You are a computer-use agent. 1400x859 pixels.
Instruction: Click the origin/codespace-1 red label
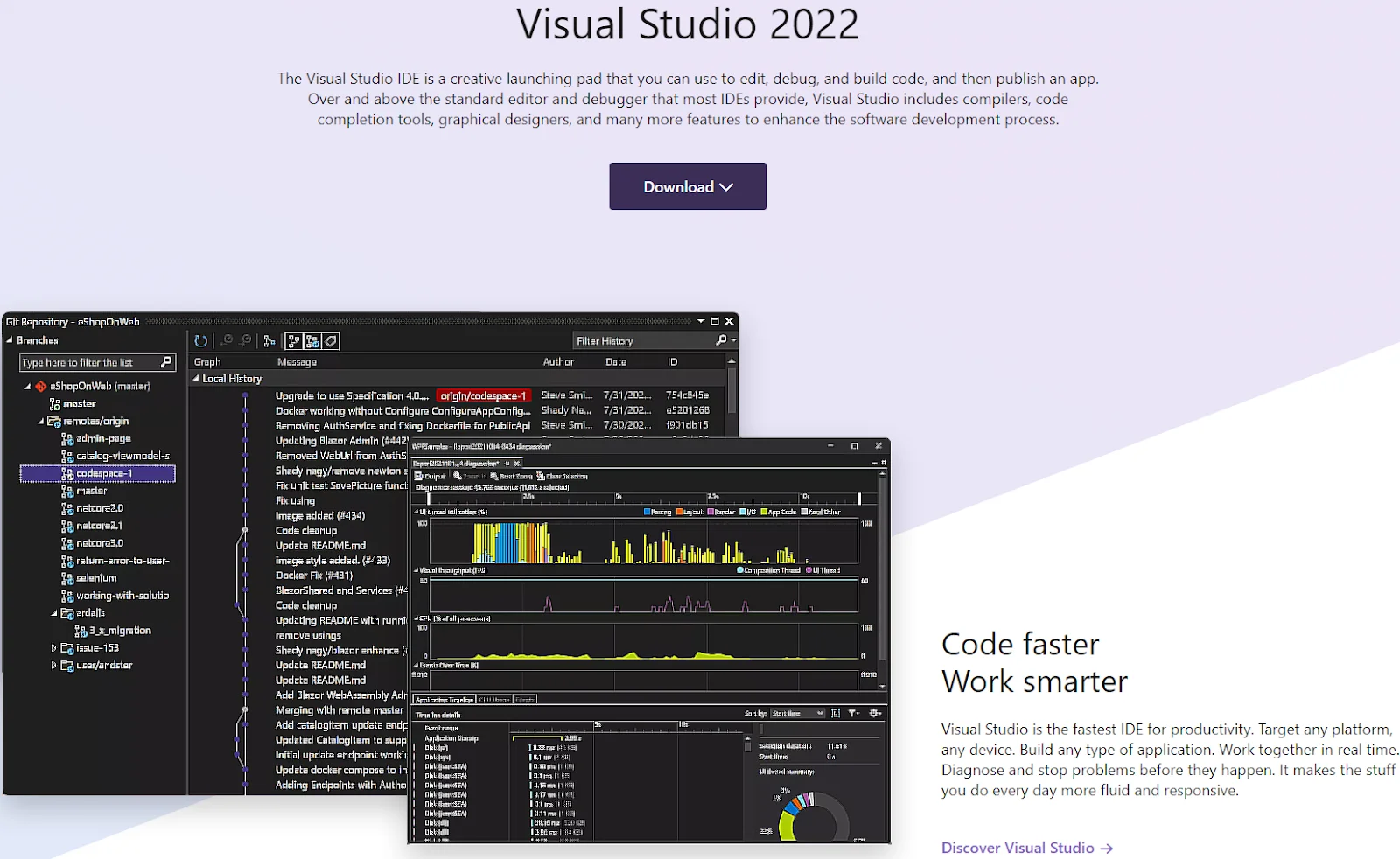pos(483,395)
